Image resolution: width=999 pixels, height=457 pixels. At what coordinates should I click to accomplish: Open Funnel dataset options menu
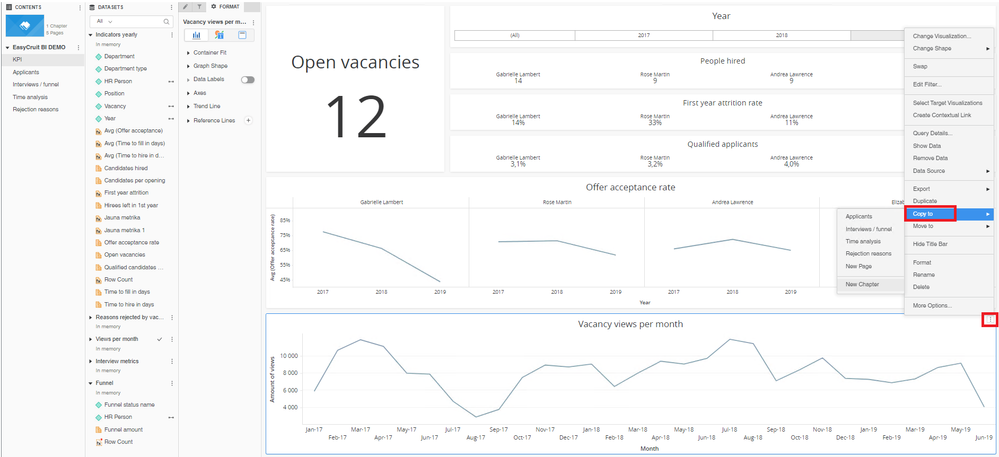point(172,383)
